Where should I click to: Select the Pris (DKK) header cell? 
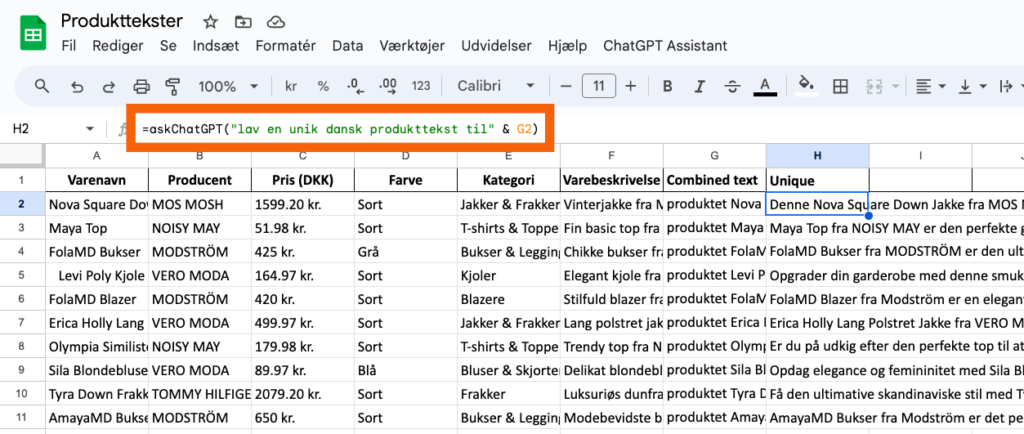pyautogui.click(x=302, y=180)
